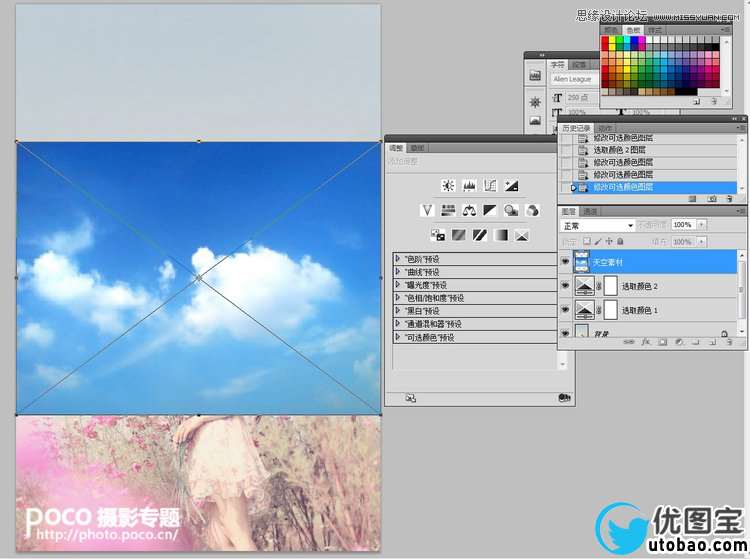Add a Selective Color adjustment

pyautogui.click(x=522, y=235)
